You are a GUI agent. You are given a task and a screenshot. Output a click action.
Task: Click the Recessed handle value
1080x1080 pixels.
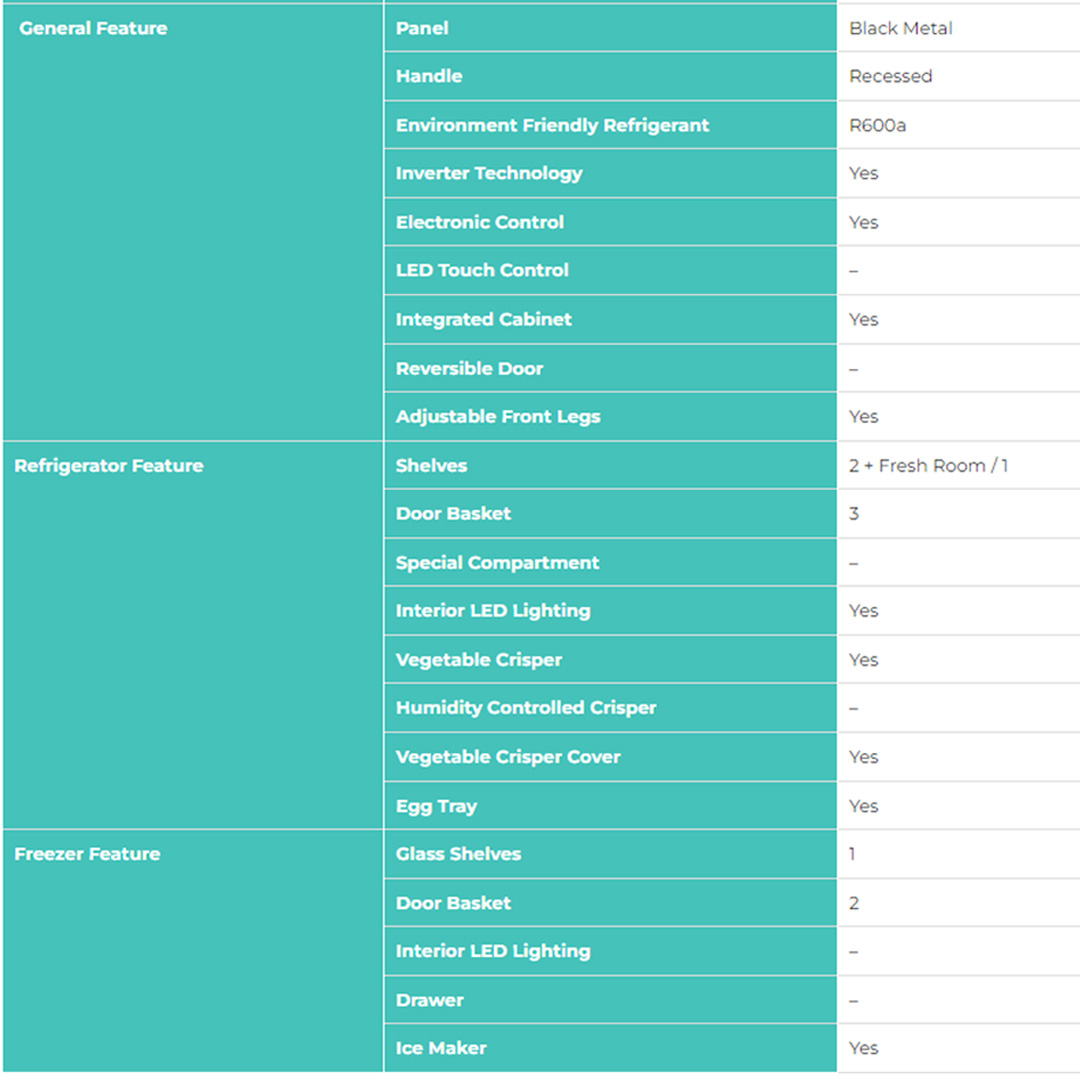(x=890, y=76)
